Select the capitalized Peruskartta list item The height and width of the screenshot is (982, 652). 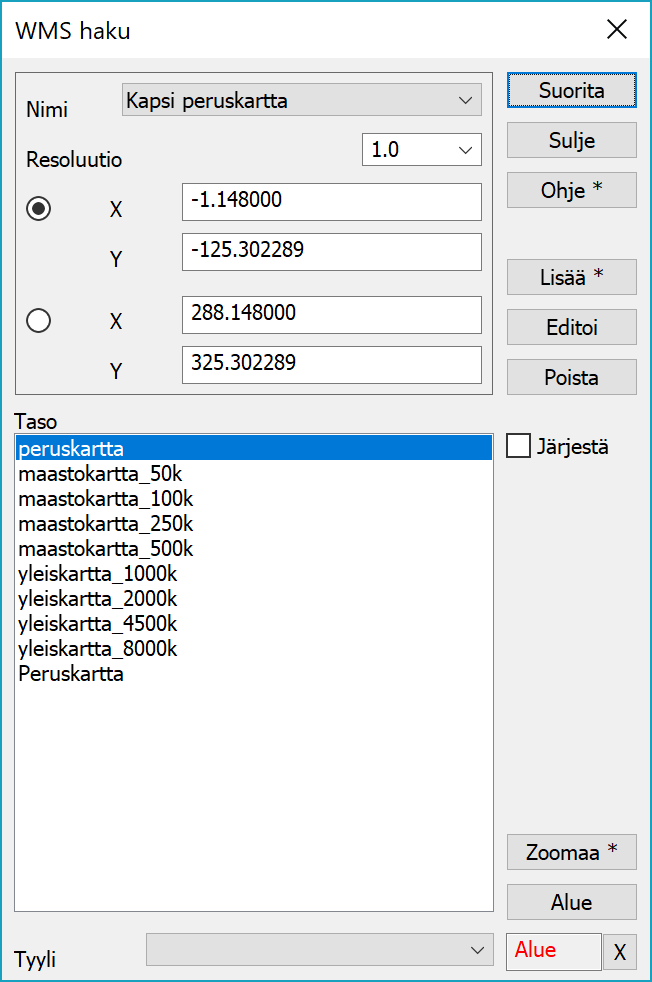coord(71,674)
